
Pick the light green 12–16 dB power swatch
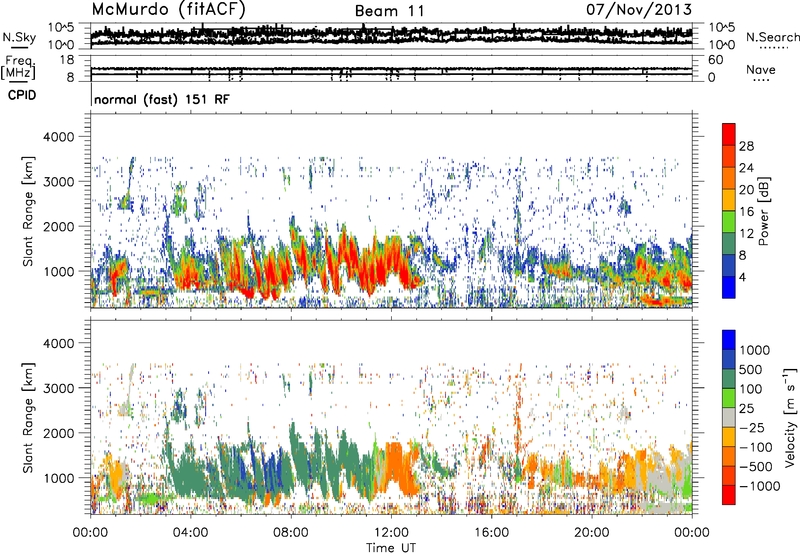729,222
